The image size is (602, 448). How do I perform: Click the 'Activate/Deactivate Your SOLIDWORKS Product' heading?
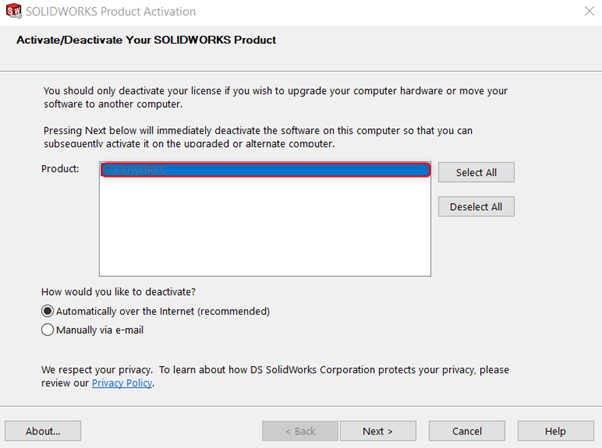(x=146, y=40)
